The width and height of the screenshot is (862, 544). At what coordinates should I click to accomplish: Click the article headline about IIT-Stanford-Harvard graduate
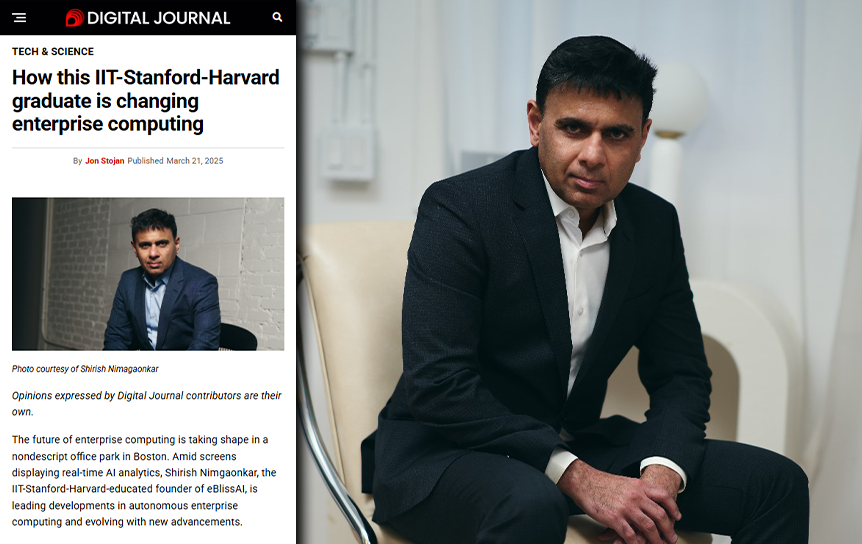146,101
